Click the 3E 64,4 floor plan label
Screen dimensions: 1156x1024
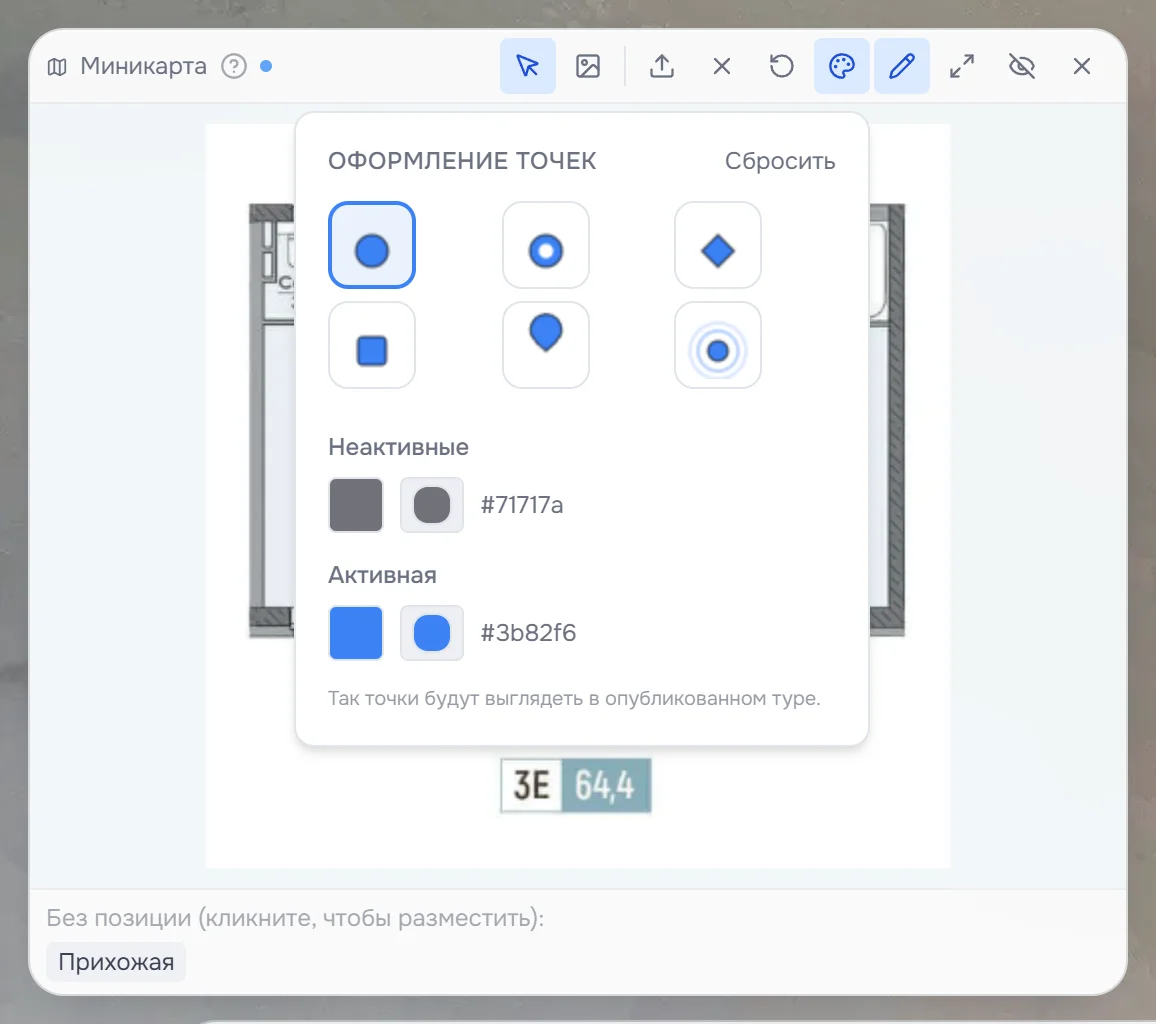click(x=576, y=785)
